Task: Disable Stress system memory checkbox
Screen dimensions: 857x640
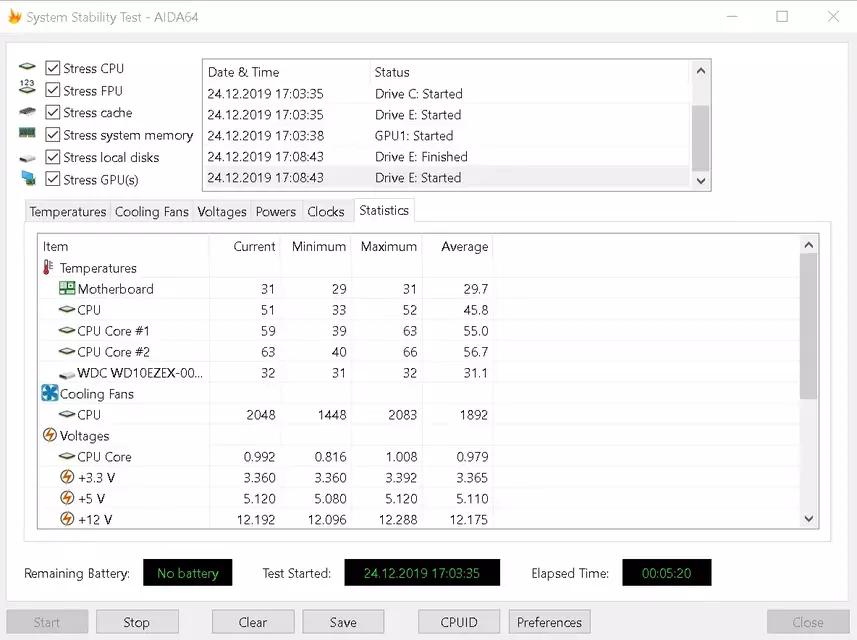Action: pyautogui.click(x=52, y=134)
